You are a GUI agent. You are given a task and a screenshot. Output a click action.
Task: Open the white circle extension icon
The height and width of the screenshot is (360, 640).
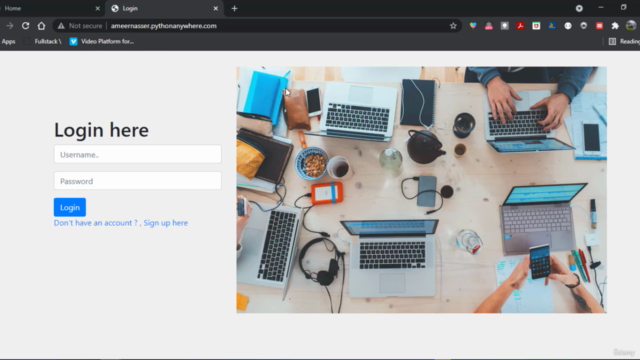pyautogui.click(x=568, y=26)
